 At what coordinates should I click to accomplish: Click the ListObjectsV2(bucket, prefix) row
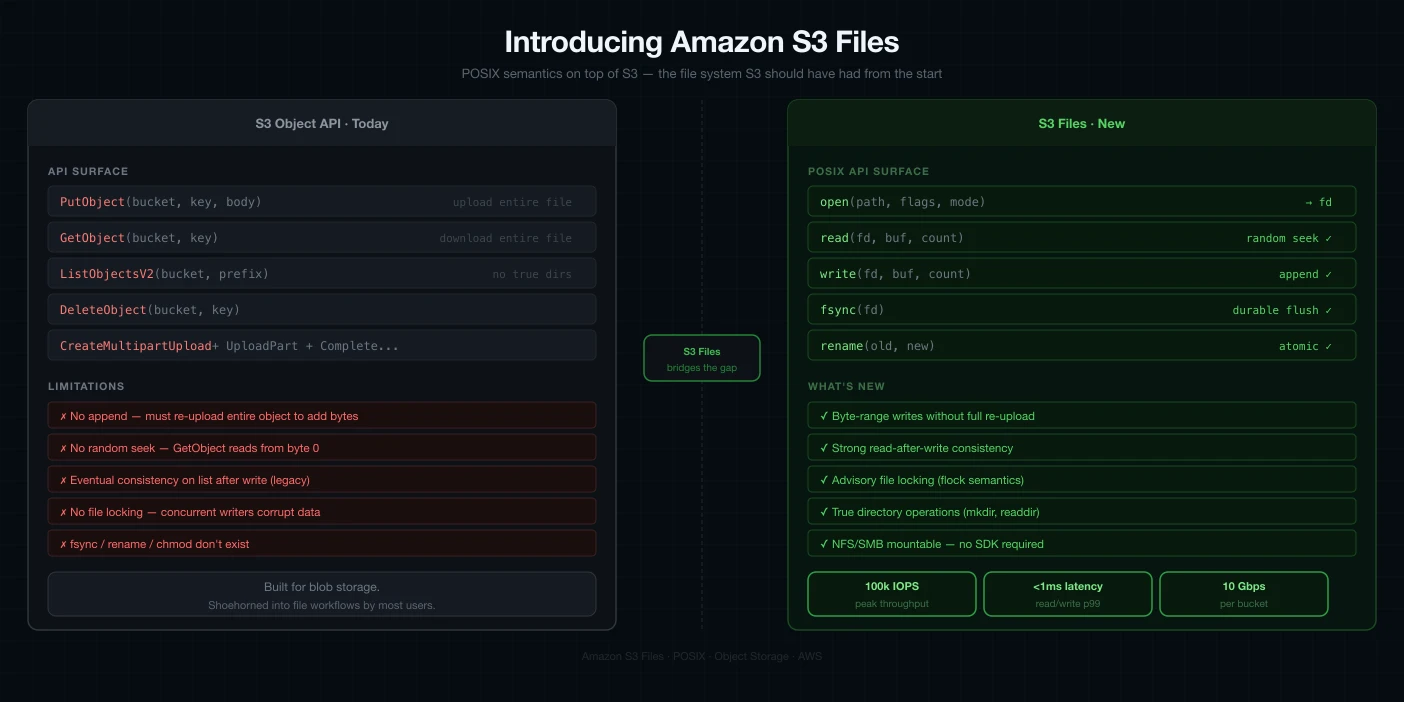click(322, 274)
